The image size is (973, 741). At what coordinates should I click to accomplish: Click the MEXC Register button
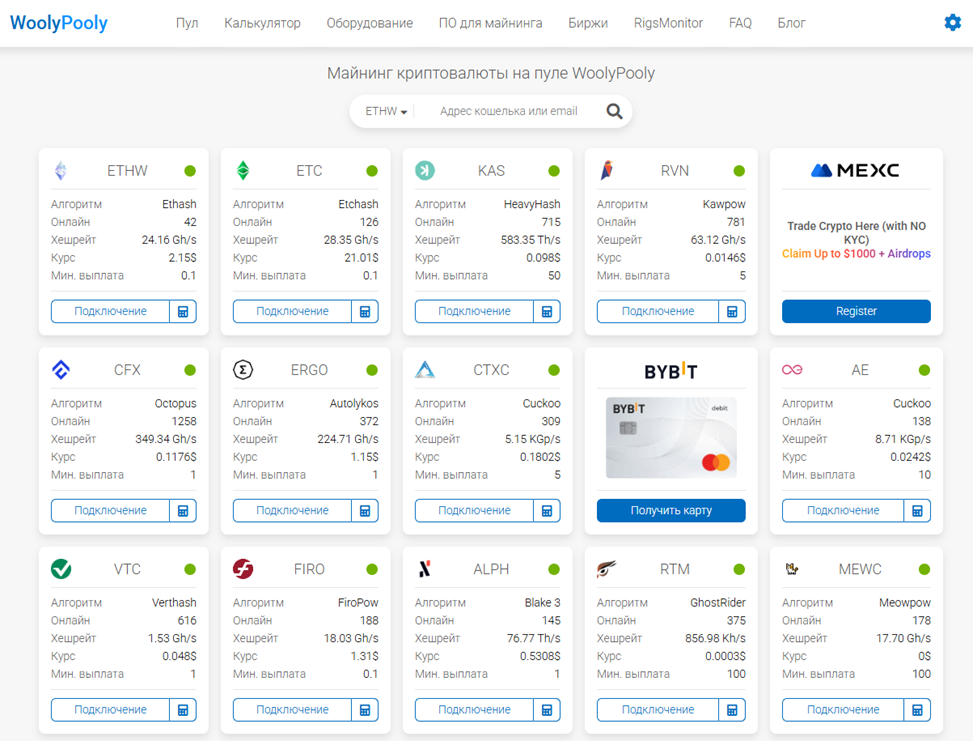856,312
